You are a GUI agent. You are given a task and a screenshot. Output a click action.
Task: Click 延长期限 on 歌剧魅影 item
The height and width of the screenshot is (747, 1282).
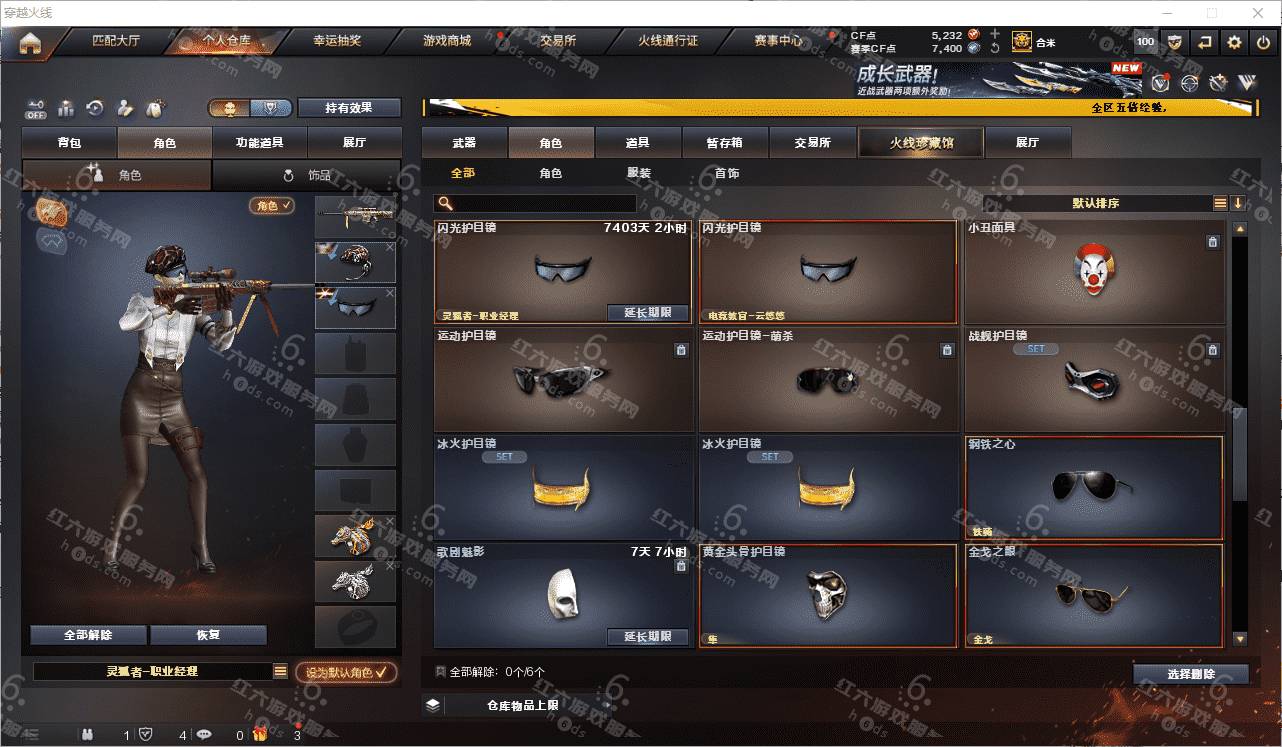tap(648, 637)
